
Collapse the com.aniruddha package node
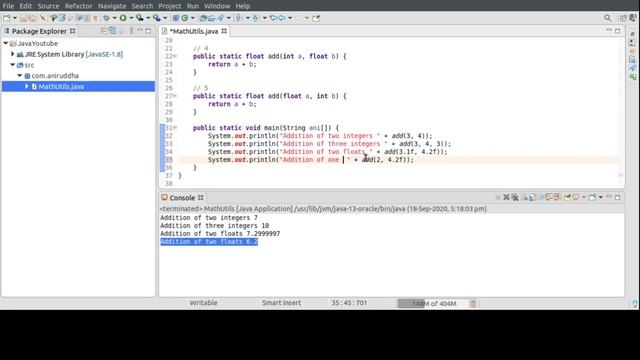(x=20, y=76)
